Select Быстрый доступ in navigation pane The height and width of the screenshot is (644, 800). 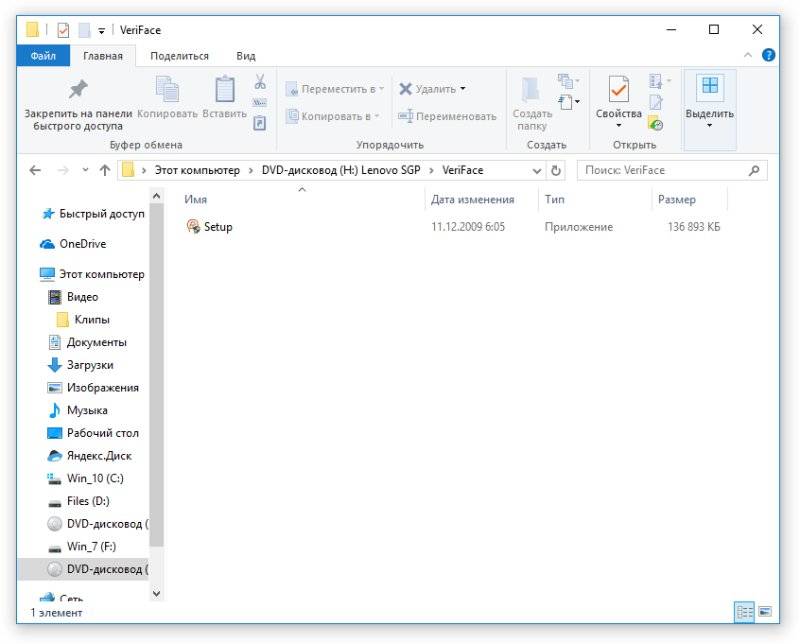[93, 214]
